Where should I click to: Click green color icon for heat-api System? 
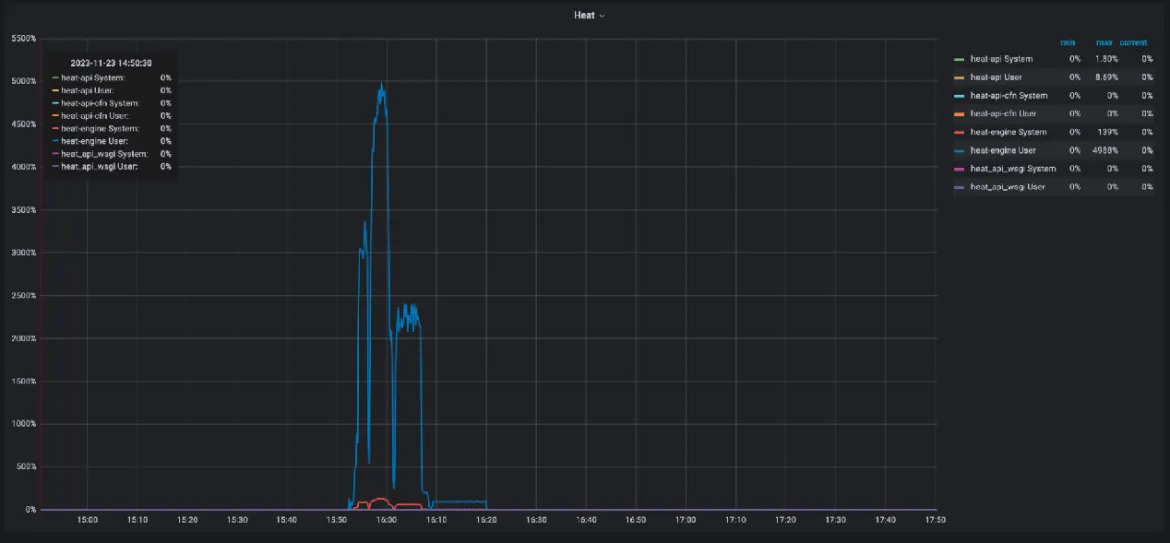960,59
